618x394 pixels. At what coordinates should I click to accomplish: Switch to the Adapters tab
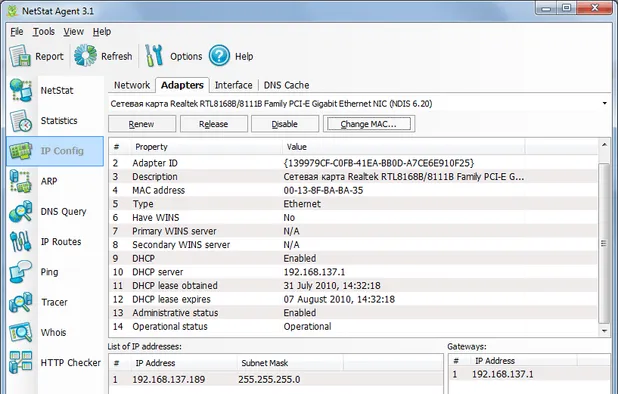[x=182, y=85]
